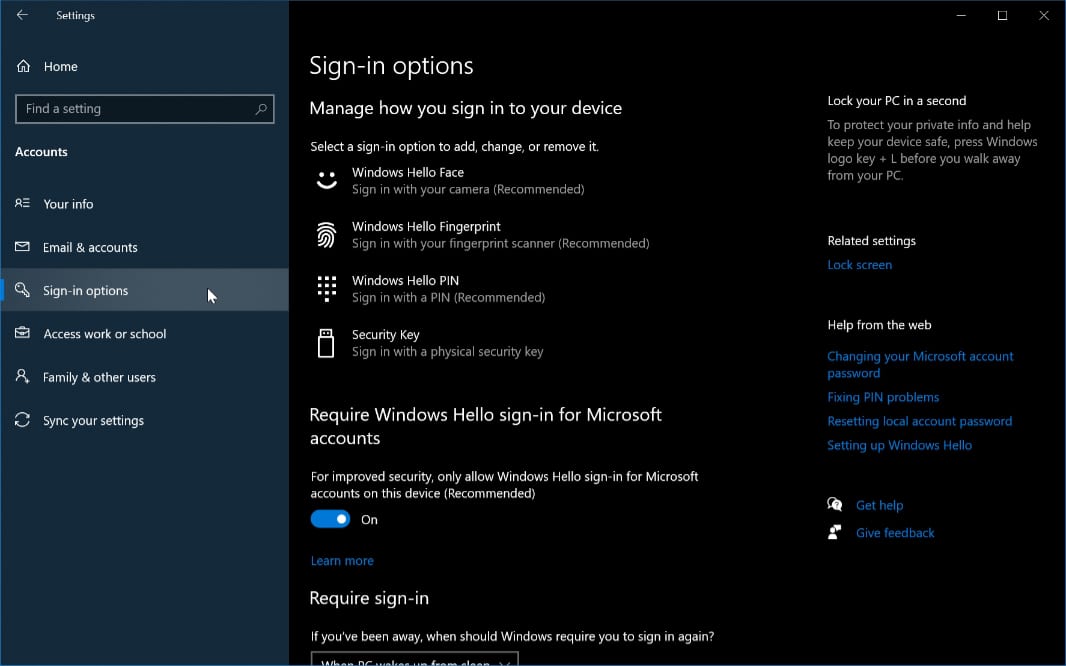This screenshot has width=1066, height=666.
Task: Click the Home icon in sidebar
Action: (x=23, y=66)
